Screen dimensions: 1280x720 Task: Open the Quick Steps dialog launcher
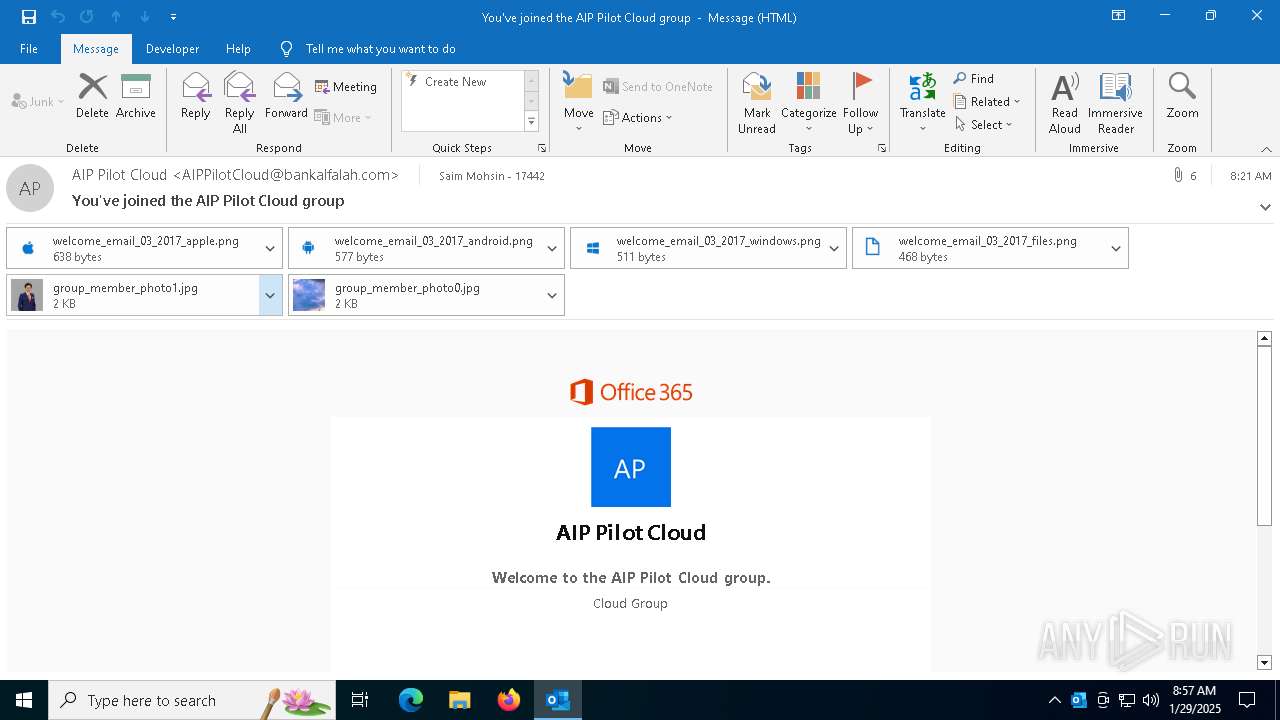[542, 148]
